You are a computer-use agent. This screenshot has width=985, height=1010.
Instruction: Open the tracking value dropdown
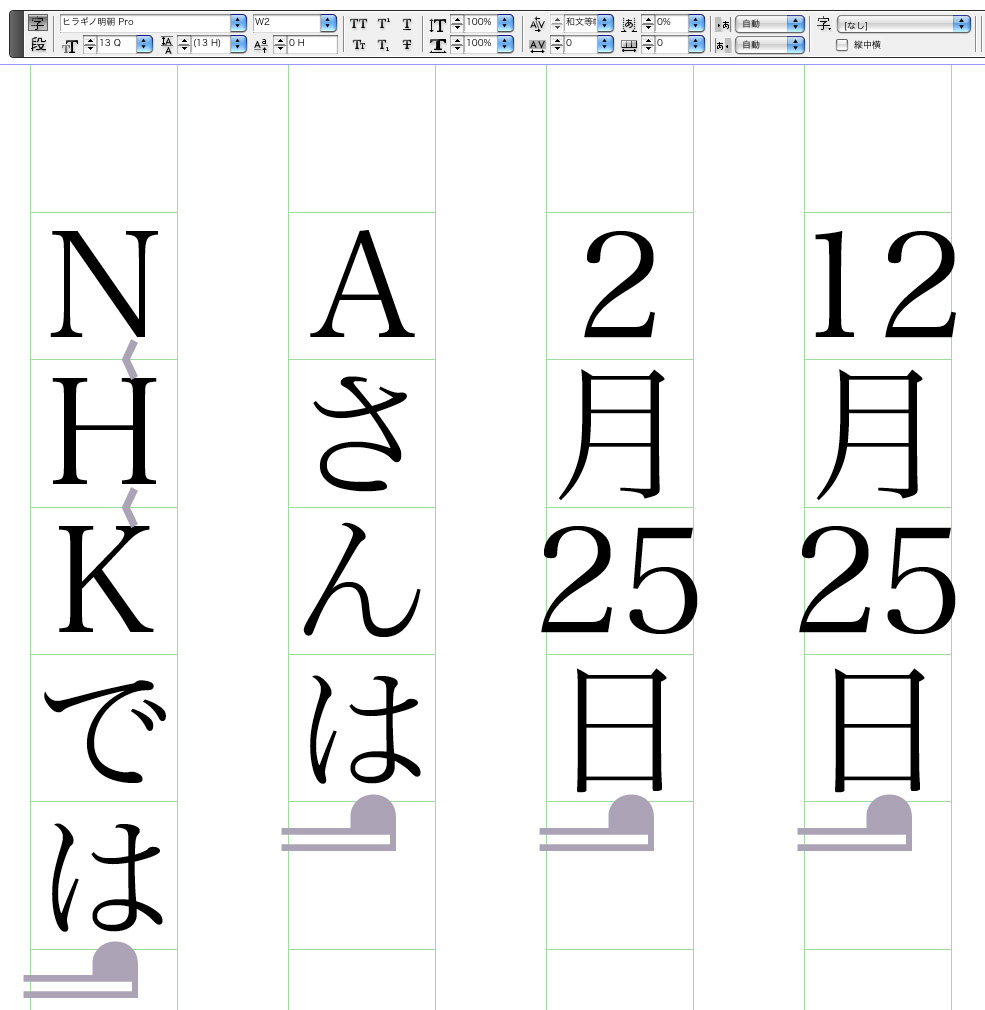point(605,44)
